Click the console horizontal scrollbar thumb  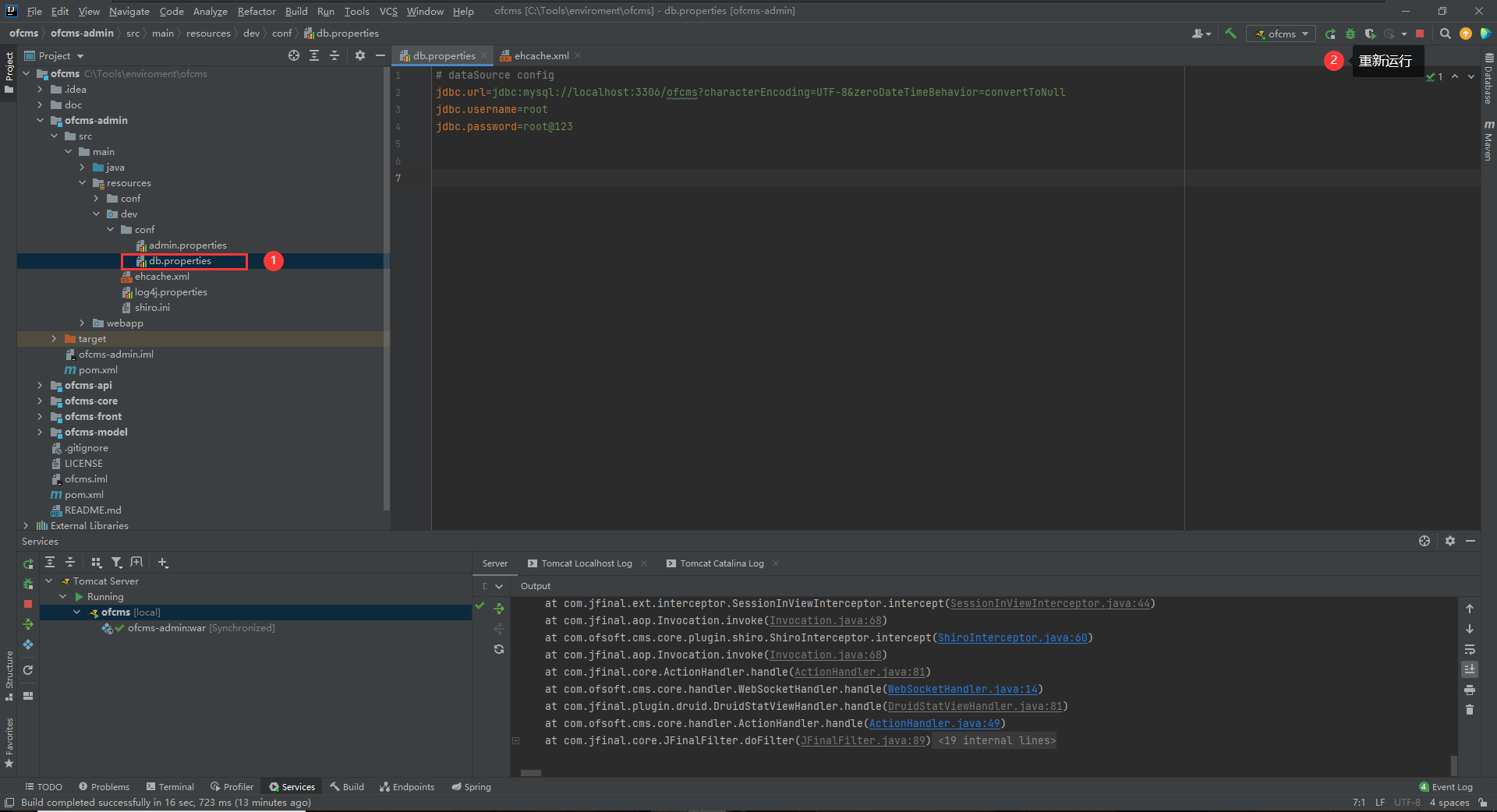531,773
